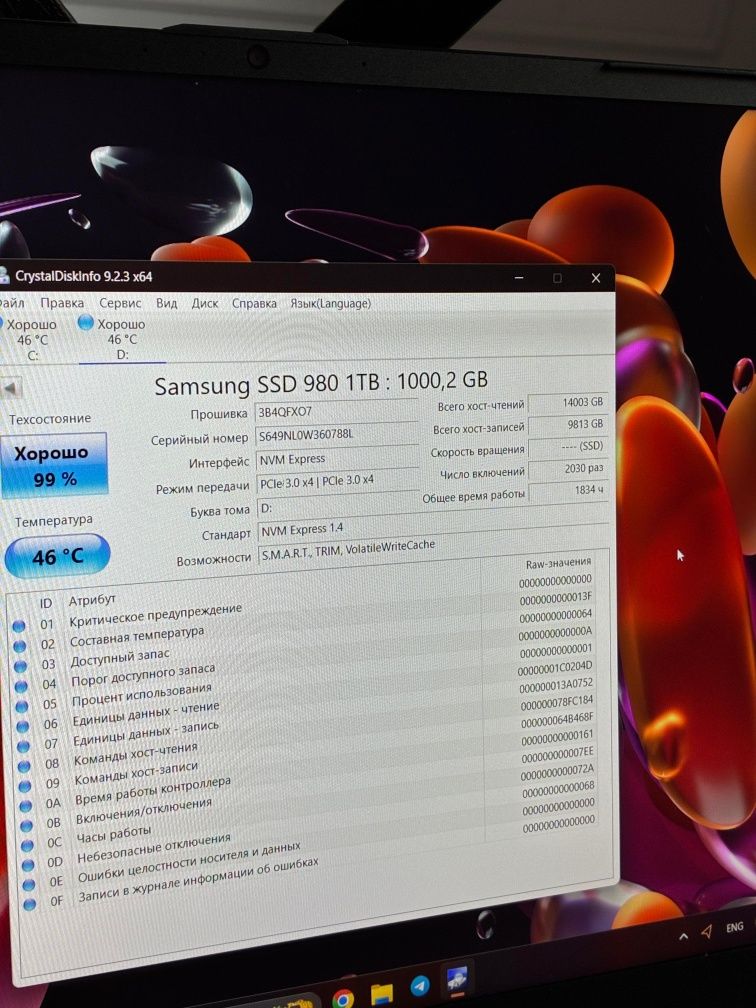Open the Вид menu

click(x=166, y=303)
